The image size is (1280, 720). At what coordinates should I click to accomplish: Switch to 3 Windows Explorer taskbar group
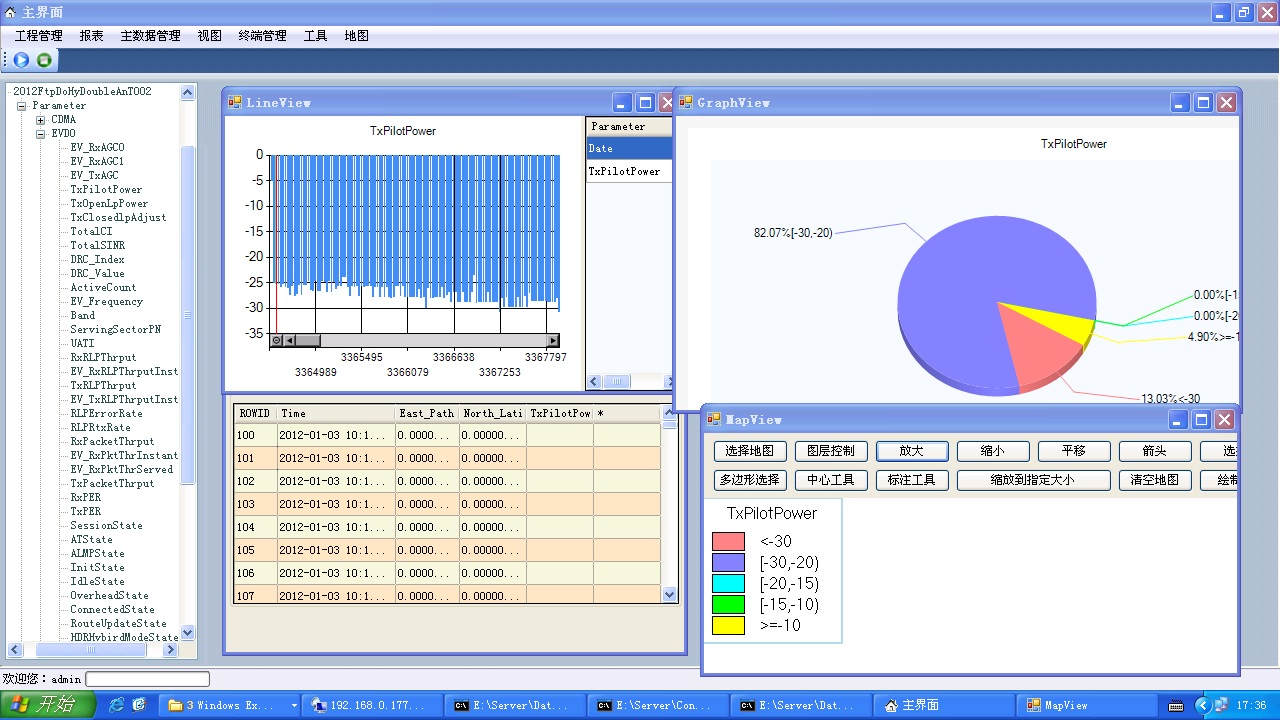(x=231, y=705)
